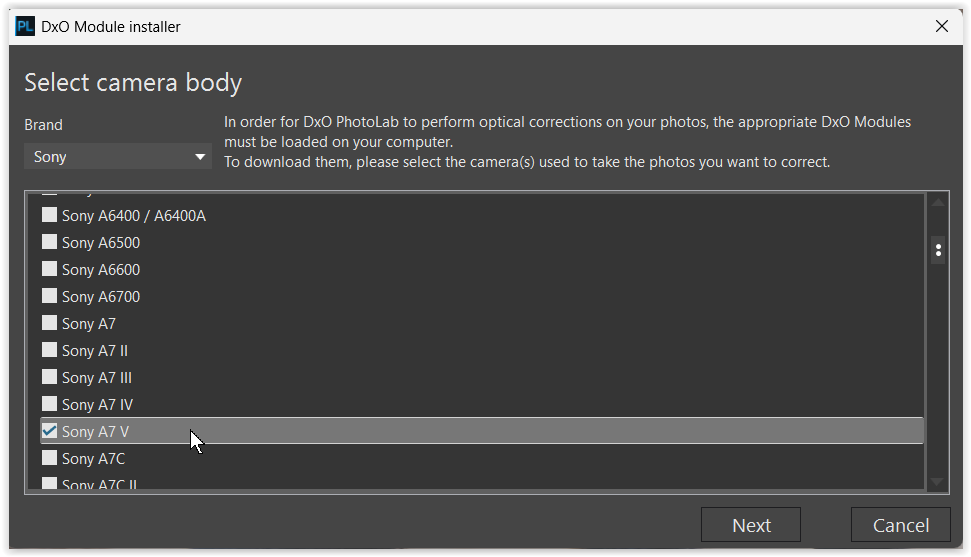Click the scrollbar down arrow
Image resolution: width=971 pixels, height=557 pixels.
938,482
